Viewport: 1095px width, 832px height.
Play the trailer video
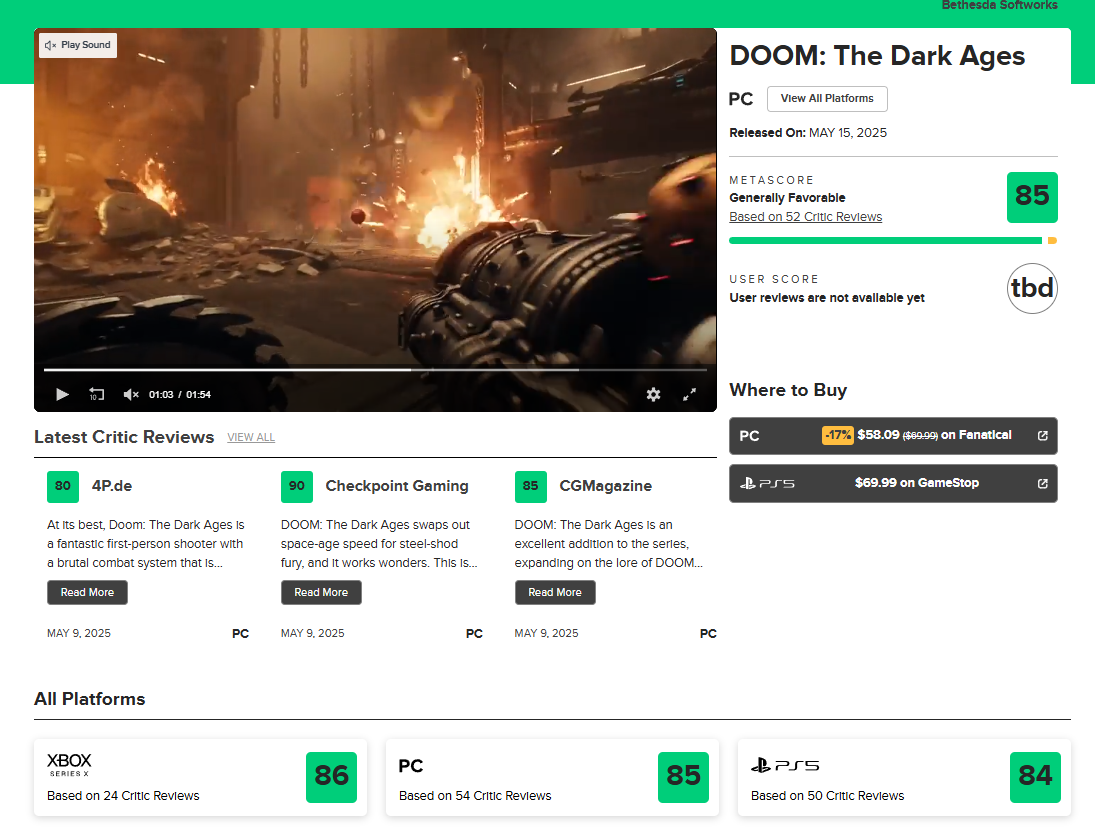[62, 394]
